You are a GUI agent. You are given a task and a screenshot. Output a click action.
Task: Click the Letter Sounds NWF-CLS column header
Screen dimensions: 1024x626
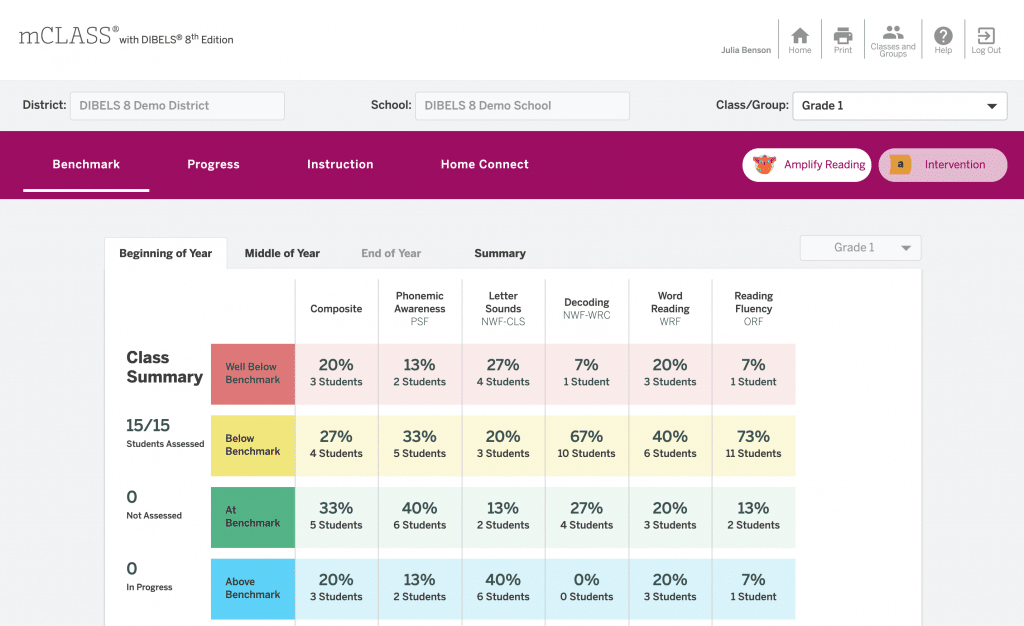pyautogui.click(x=503, y=309)
